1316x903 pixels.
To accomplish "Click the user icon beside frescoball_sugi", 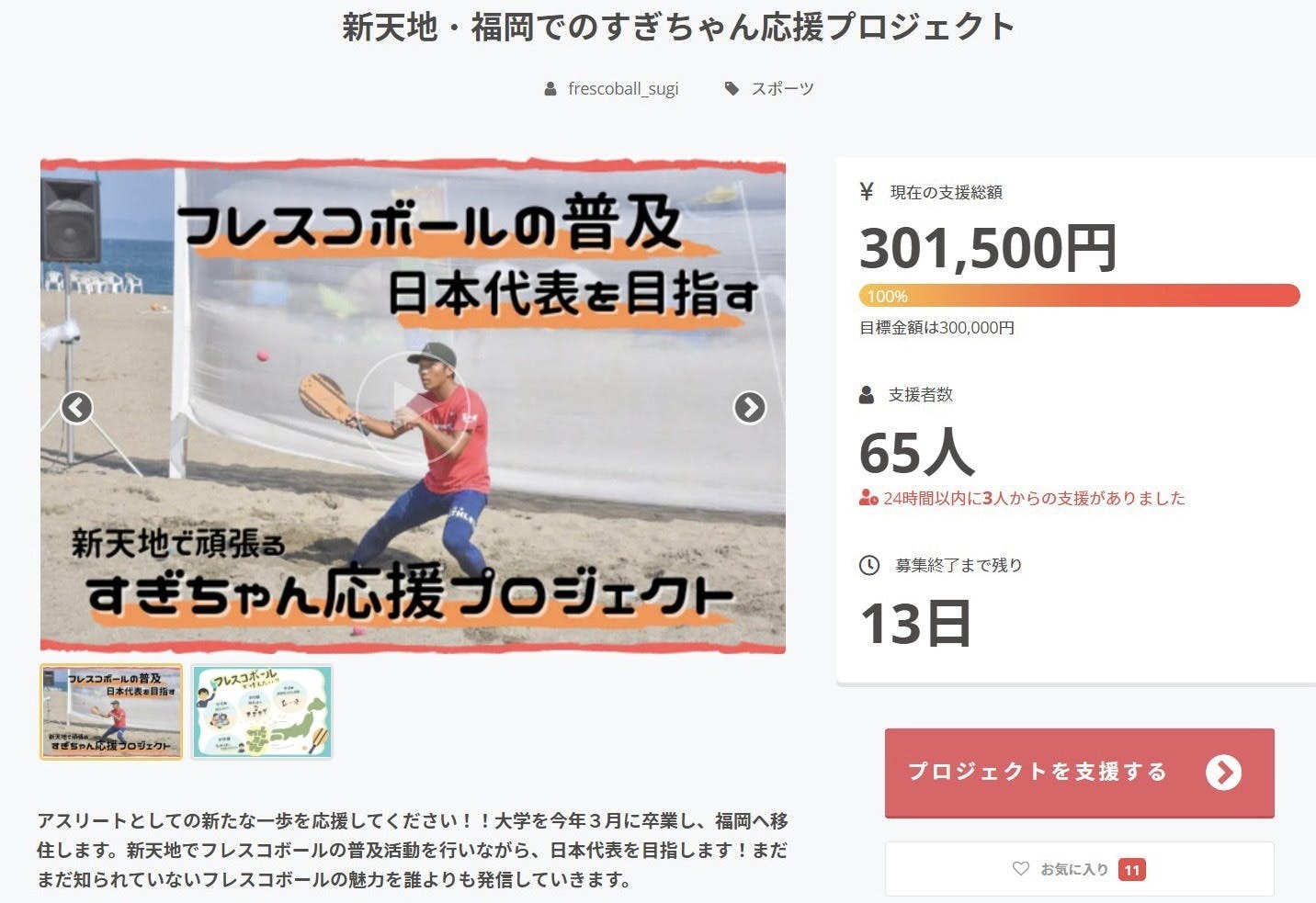I will pos(550,89).
